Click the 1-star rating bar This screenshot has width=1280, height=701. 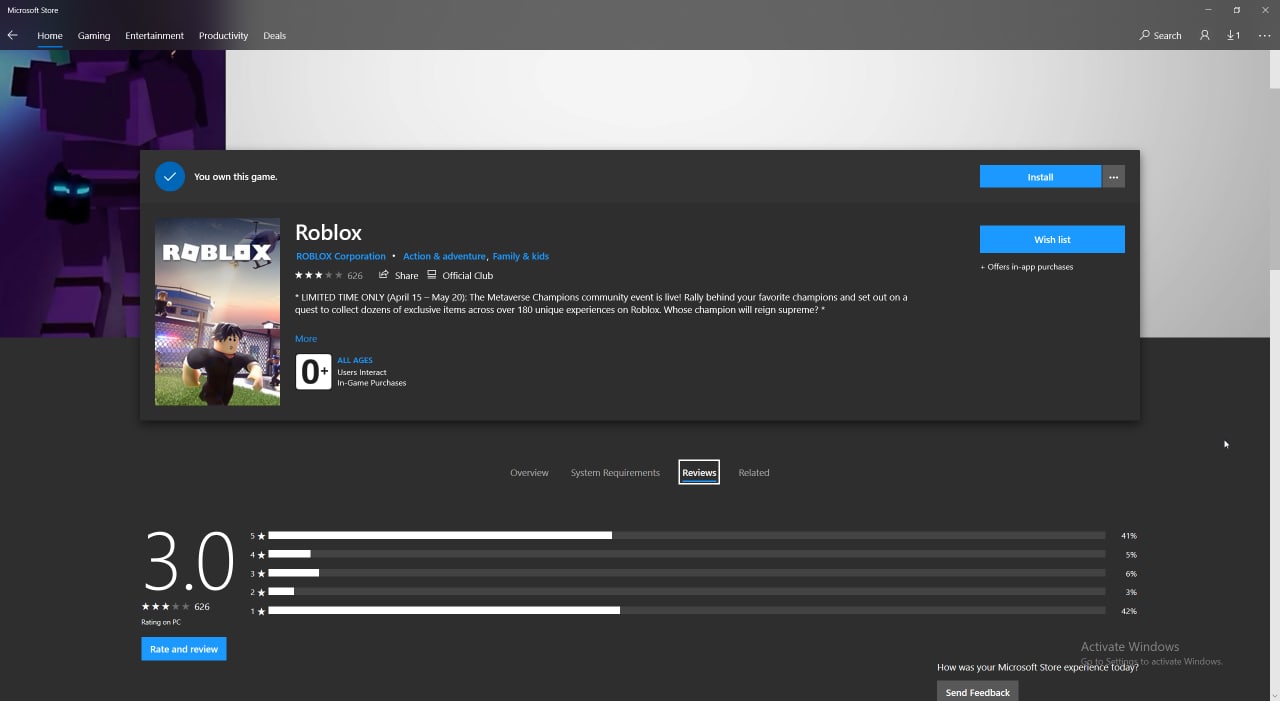[x=686, y=610]
